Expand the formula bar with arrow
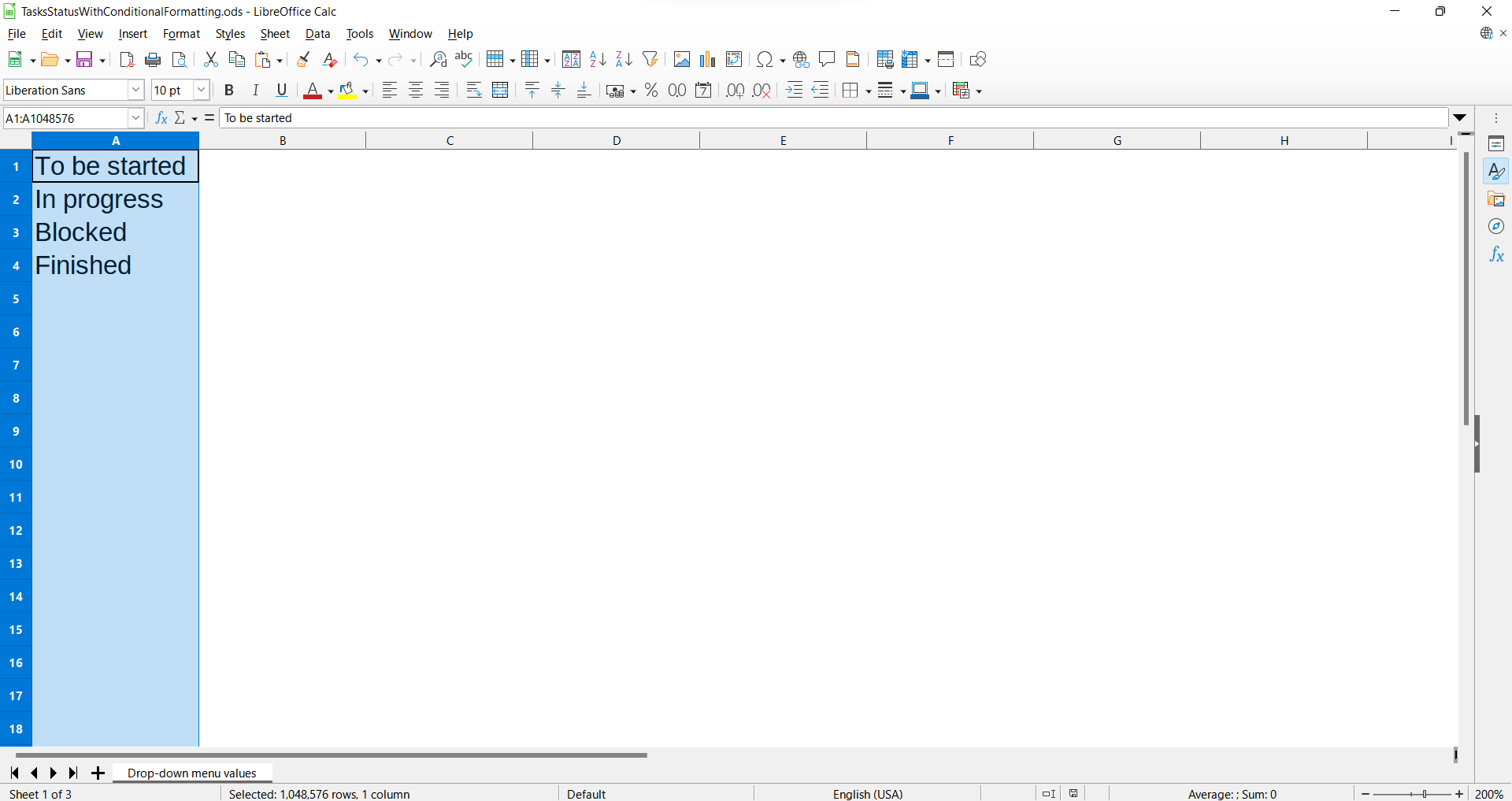The width and height of the screenshot is (1512, 801). click(x=1460, y=118)
